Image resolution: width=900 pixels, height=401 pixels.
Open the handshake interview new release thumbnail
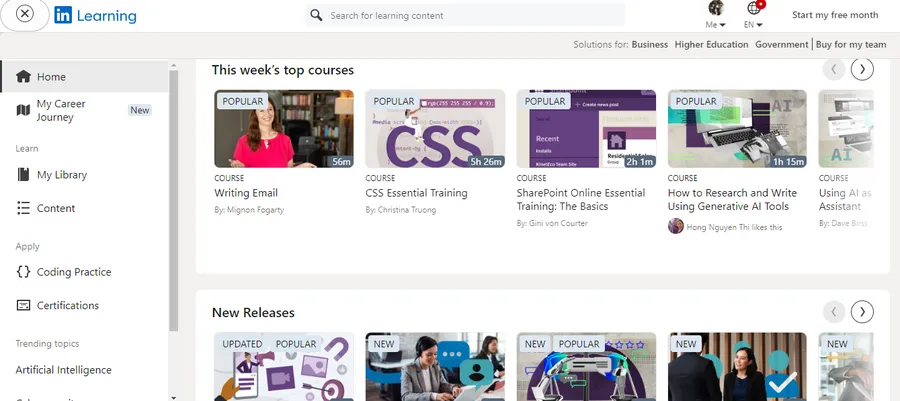coord(738,367)
